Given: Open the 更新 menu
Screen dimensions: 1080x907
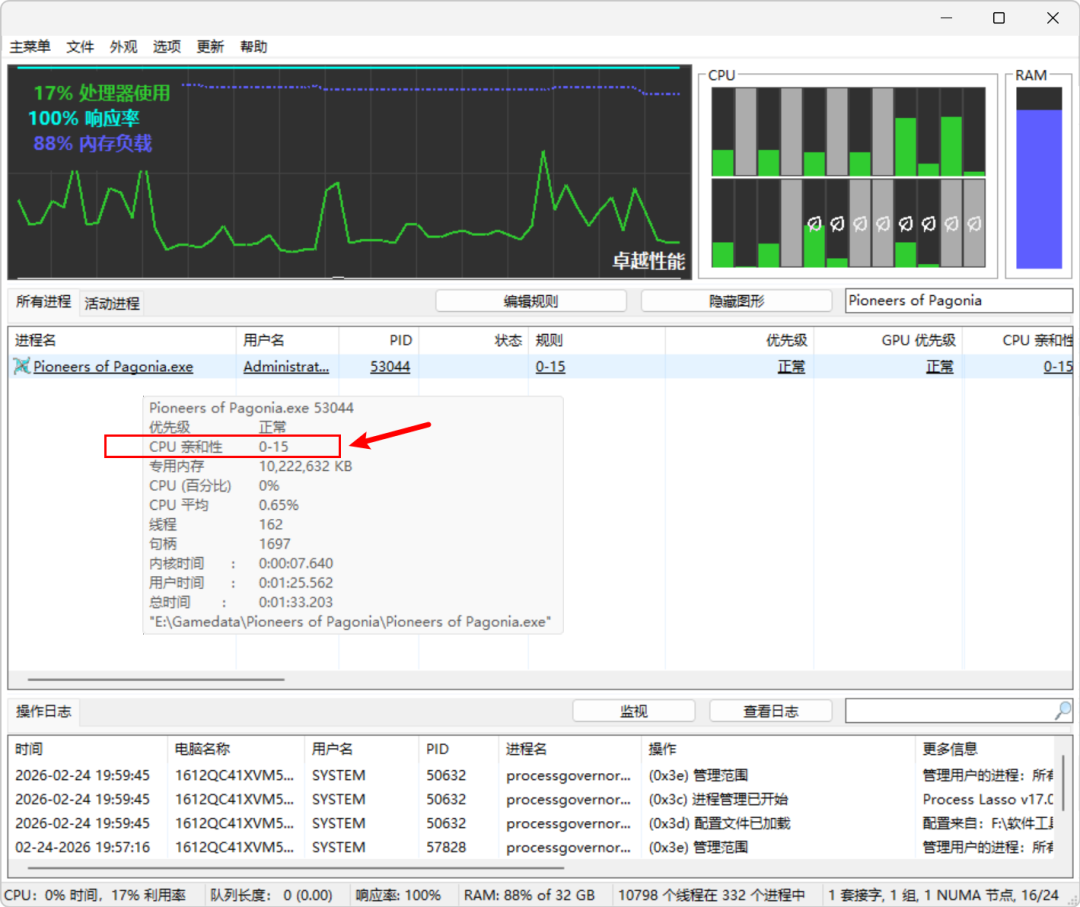Looking at the screenshot, I should tap(210, 47).
